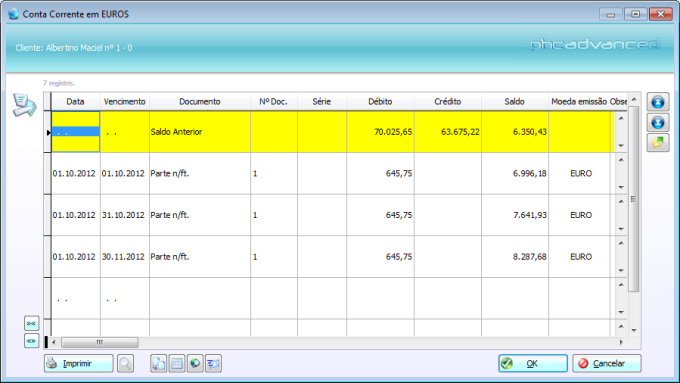Click the Nº Doc. column header

tap(274, 101)
